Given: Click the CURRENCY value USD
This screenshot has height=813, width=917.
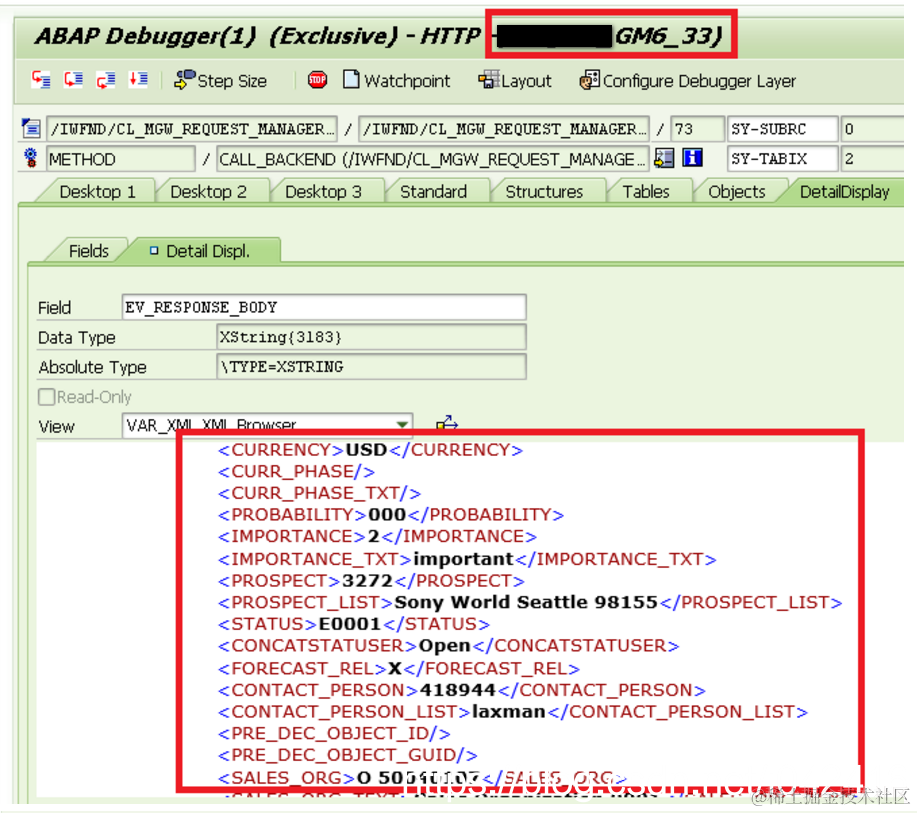Looking at the screenshot, I should (366, 450).
